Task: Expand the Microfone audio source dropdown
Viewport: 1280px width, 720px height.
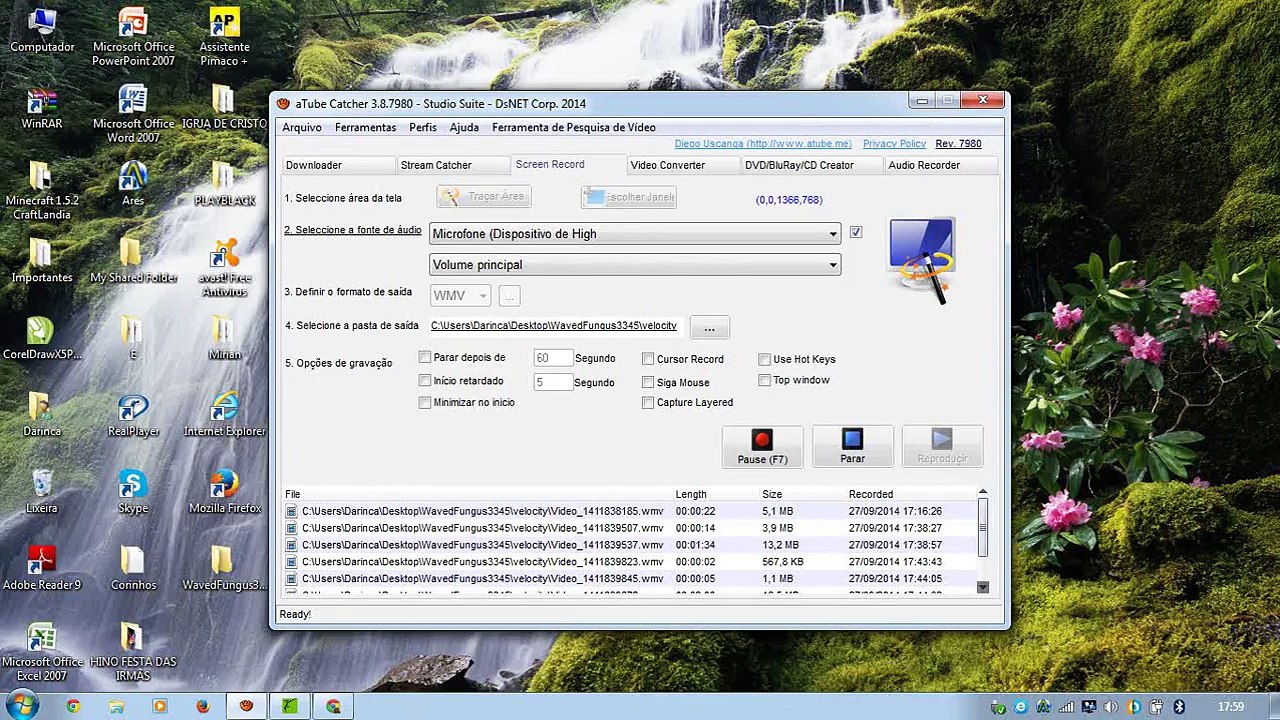Action: (x=635, y=233)
